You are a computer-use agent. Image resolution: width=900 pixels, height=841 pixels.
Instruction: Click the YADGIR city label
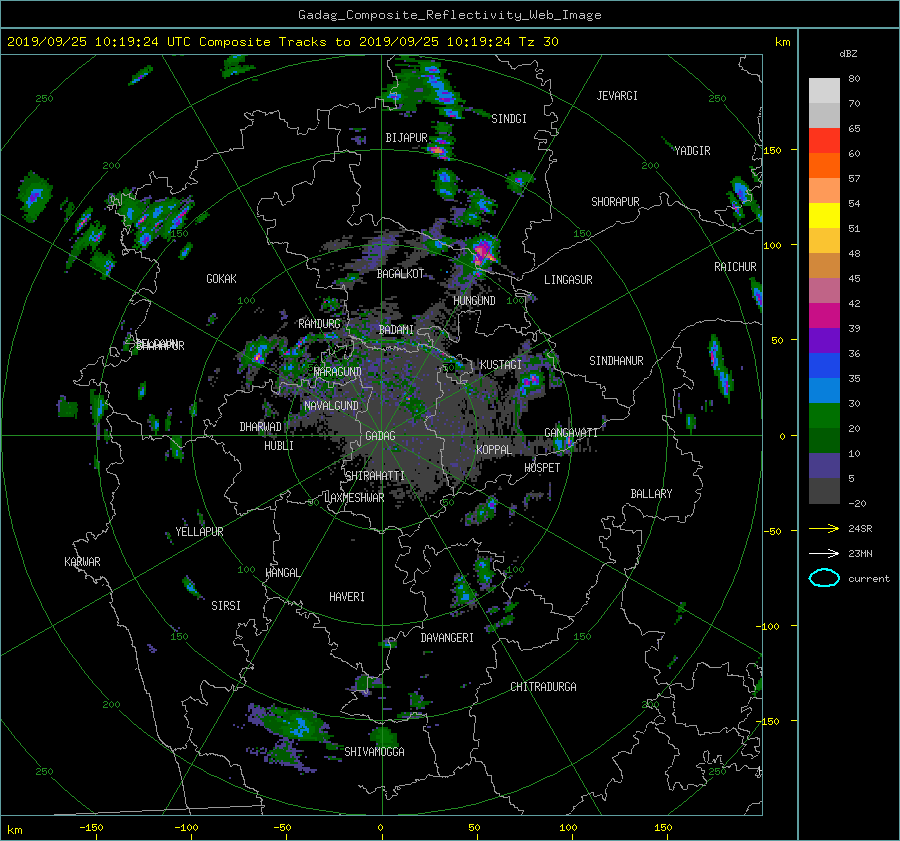pos(692,151)
